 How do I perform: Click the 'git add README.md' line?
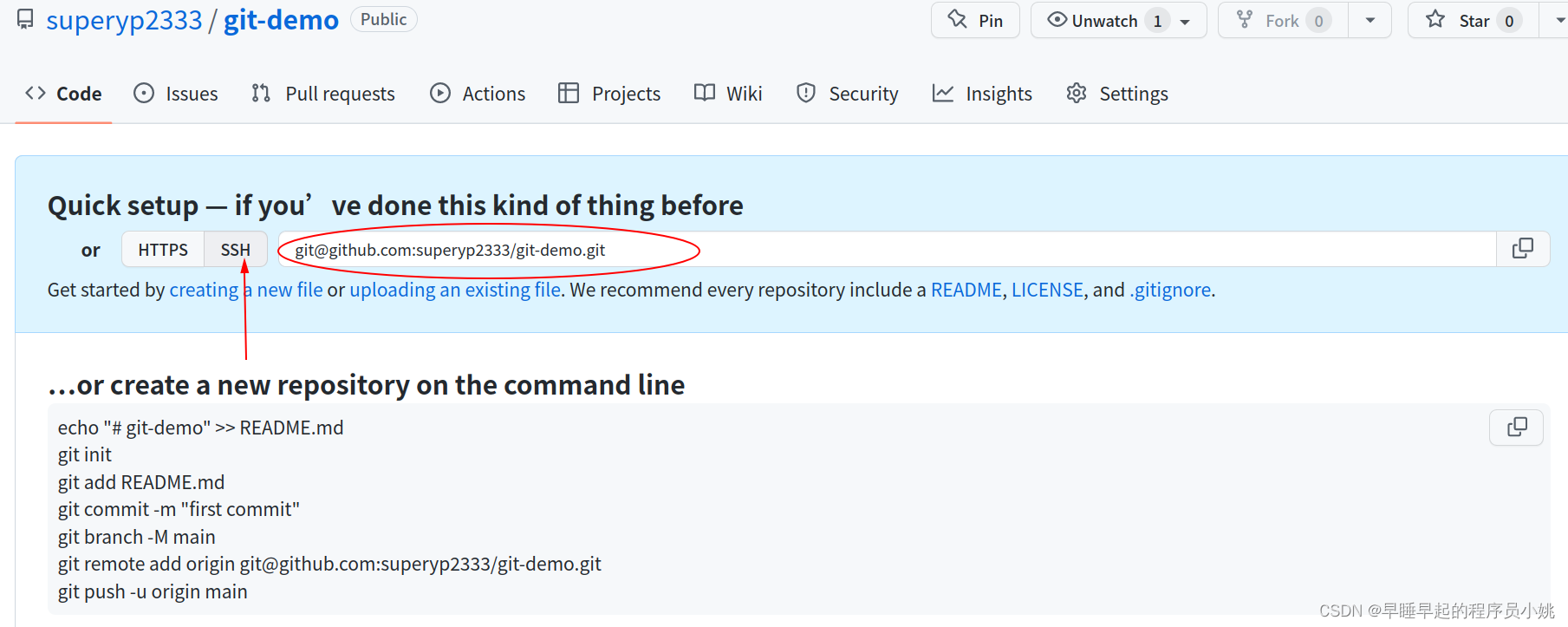pos(141,482)
